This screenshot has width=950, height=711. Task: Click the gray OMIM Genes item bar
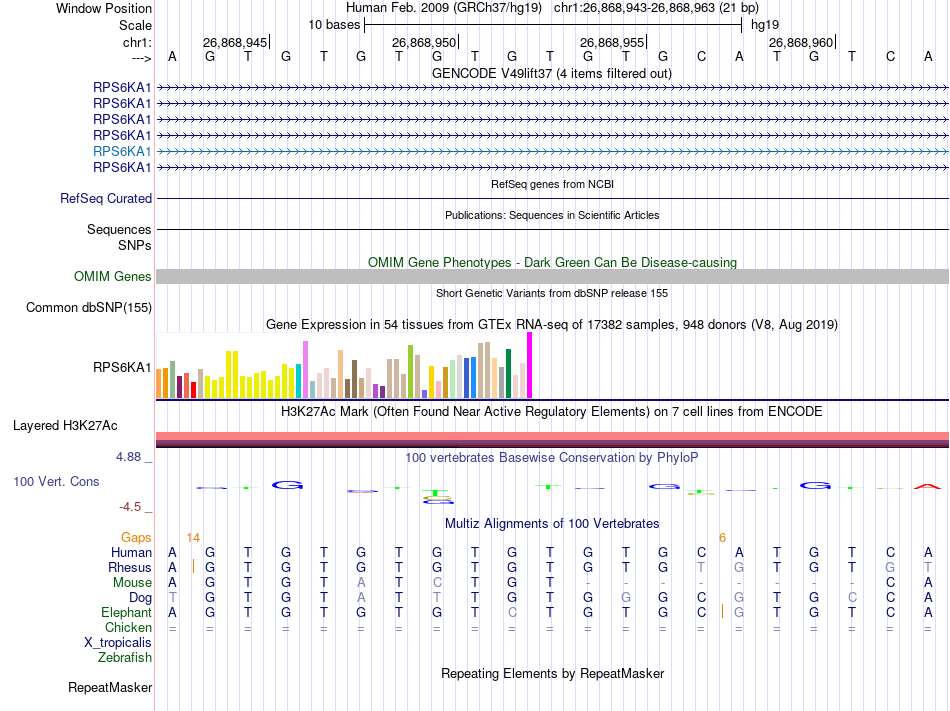tap(552, 277)
